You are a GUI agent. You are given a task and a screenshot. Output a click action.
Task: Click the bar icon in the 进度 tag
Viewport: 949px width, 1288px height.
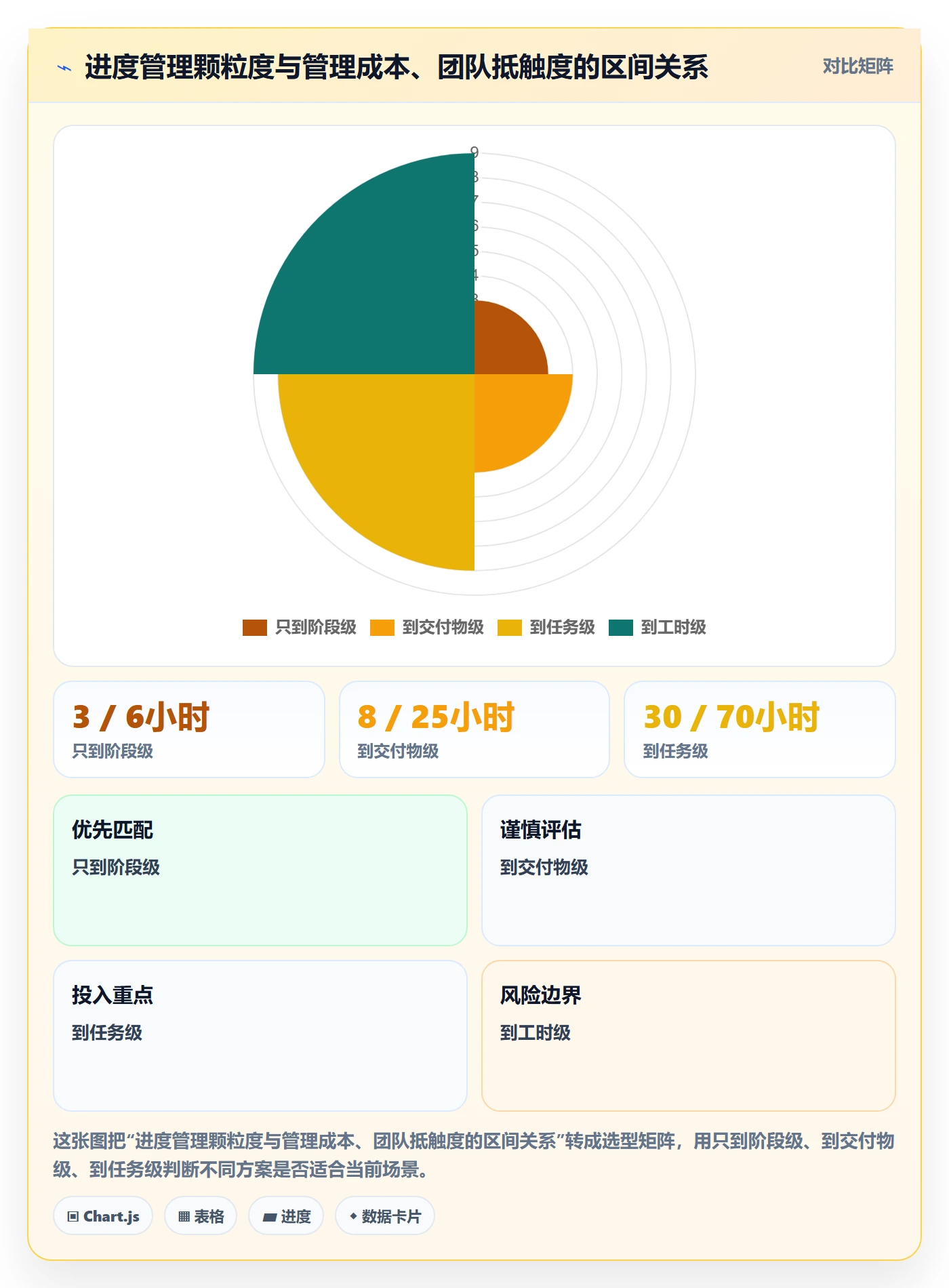[x=270, y=1217]
